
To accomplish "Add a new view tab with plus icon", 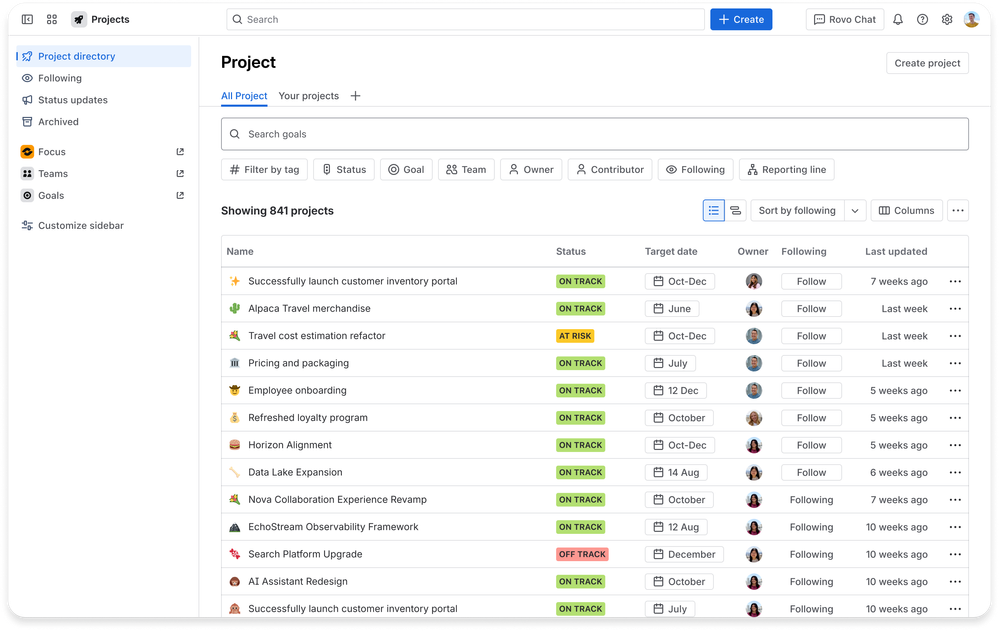I will [x=356, y=96].
